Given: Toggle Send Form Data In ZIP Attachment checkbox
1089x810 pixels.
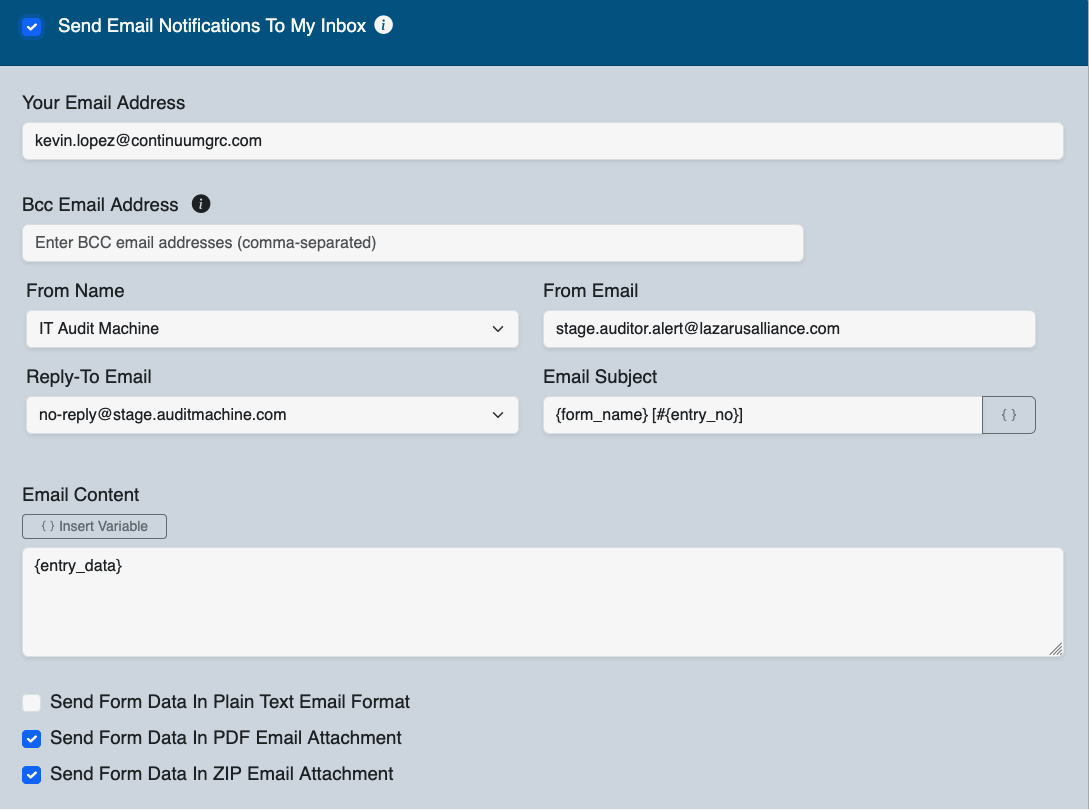Looking at the screenshot, I should (x=32, y=775).
